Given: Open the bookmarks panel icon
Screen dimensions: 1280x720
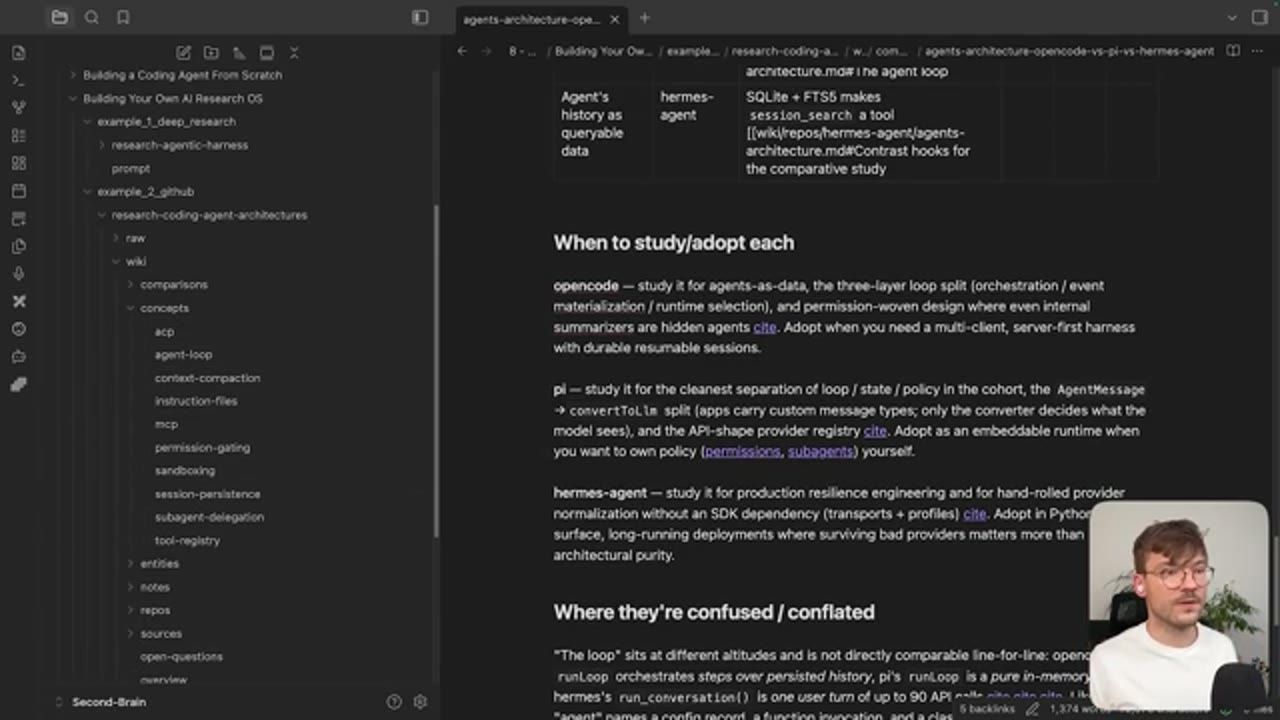Looking at the screenshot, I should click(123, 17).
